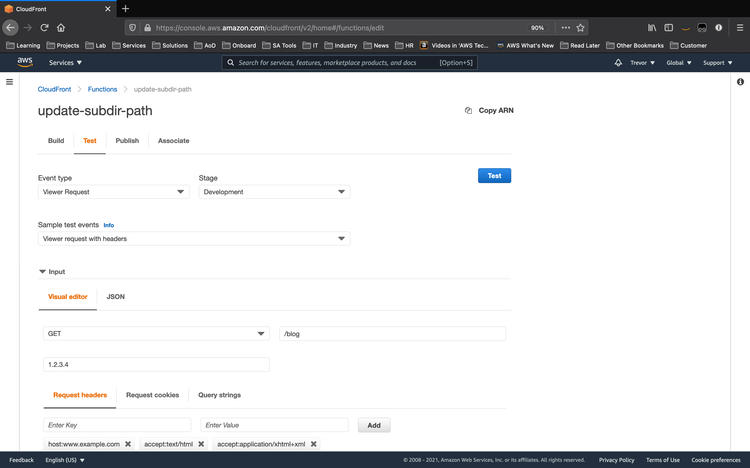Screen dimensions: 750x468
Task: Switch to the Build tab
Action: tap(56, 141)
